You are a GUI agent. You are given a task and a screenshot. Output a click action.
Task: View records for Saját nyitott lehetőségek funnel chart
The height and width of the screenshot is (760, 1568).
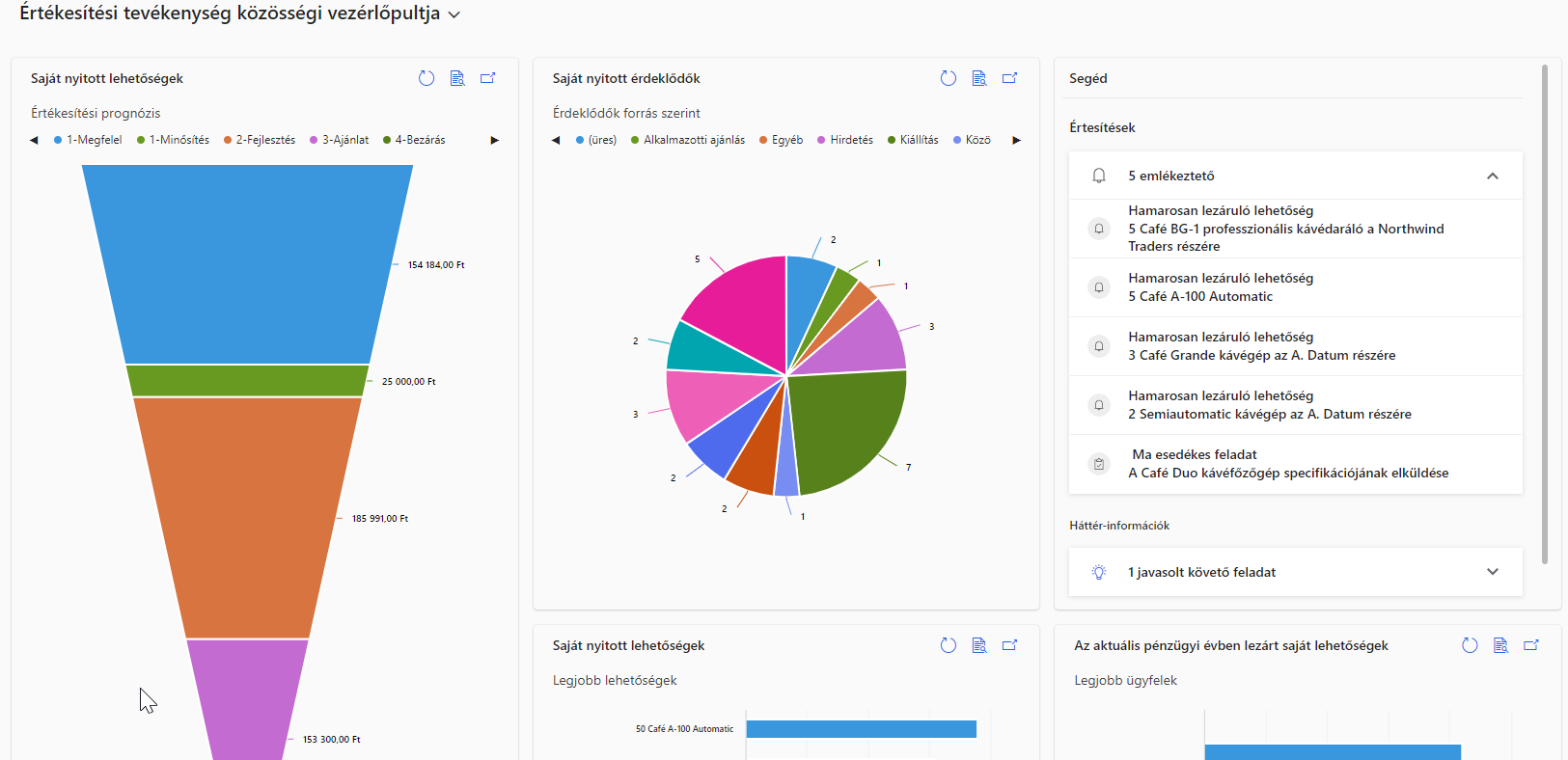point(457,78)
